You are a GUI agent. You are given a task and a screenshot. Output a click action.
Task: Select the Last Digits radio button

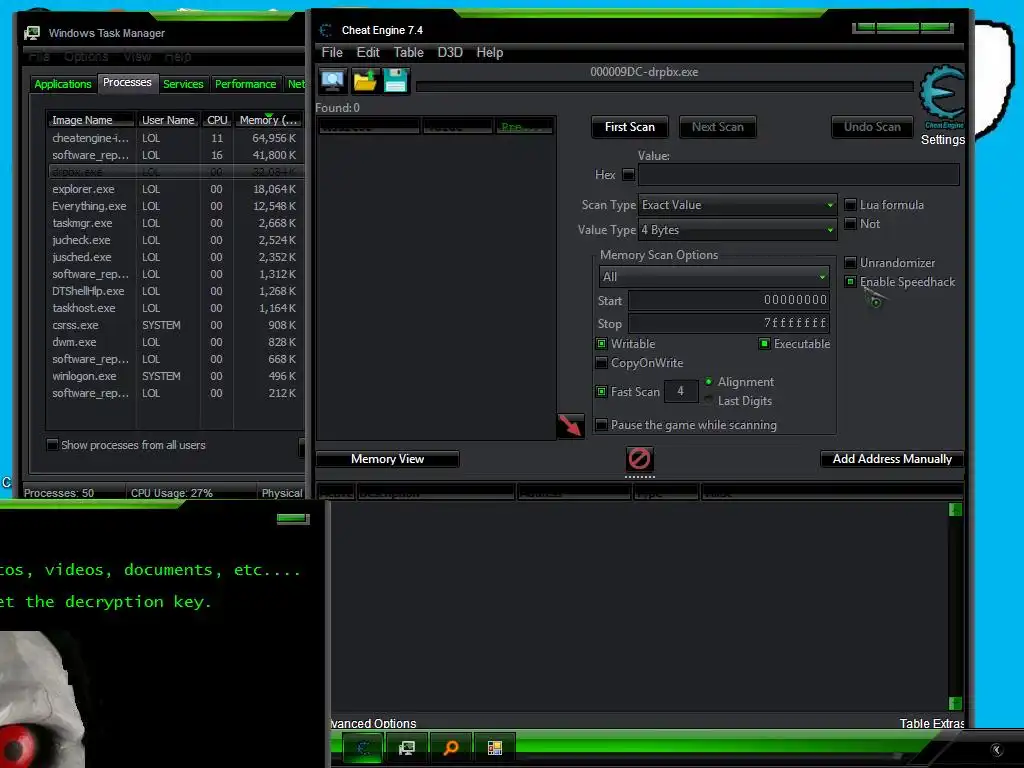click(x=709, y=400)
